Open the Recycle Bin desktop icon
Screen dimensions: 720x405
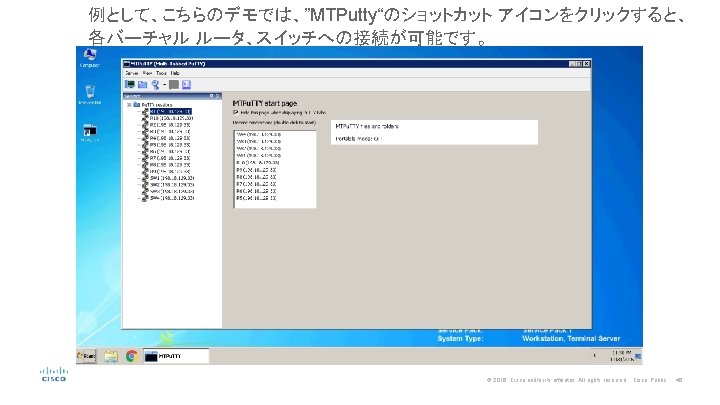pyautogui.click(x=90, y=95)
